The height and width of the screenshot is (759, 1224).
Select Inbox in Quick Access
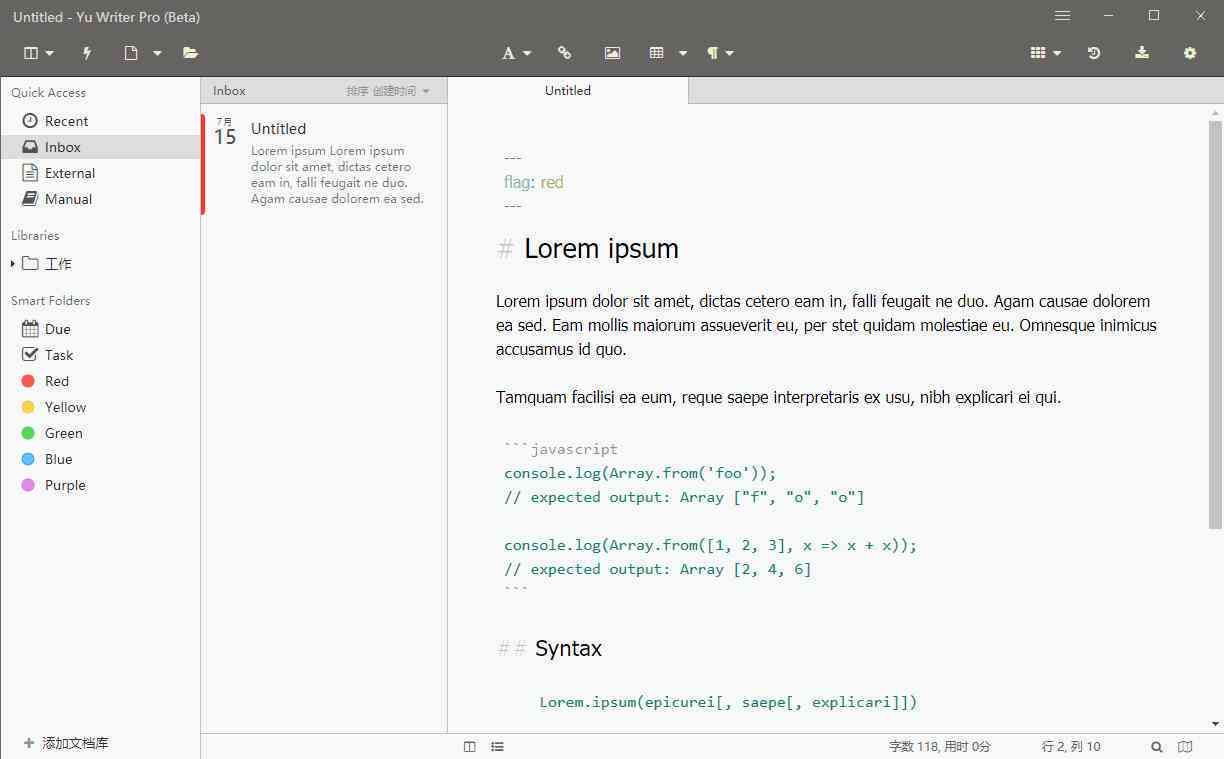pos(100,147)
